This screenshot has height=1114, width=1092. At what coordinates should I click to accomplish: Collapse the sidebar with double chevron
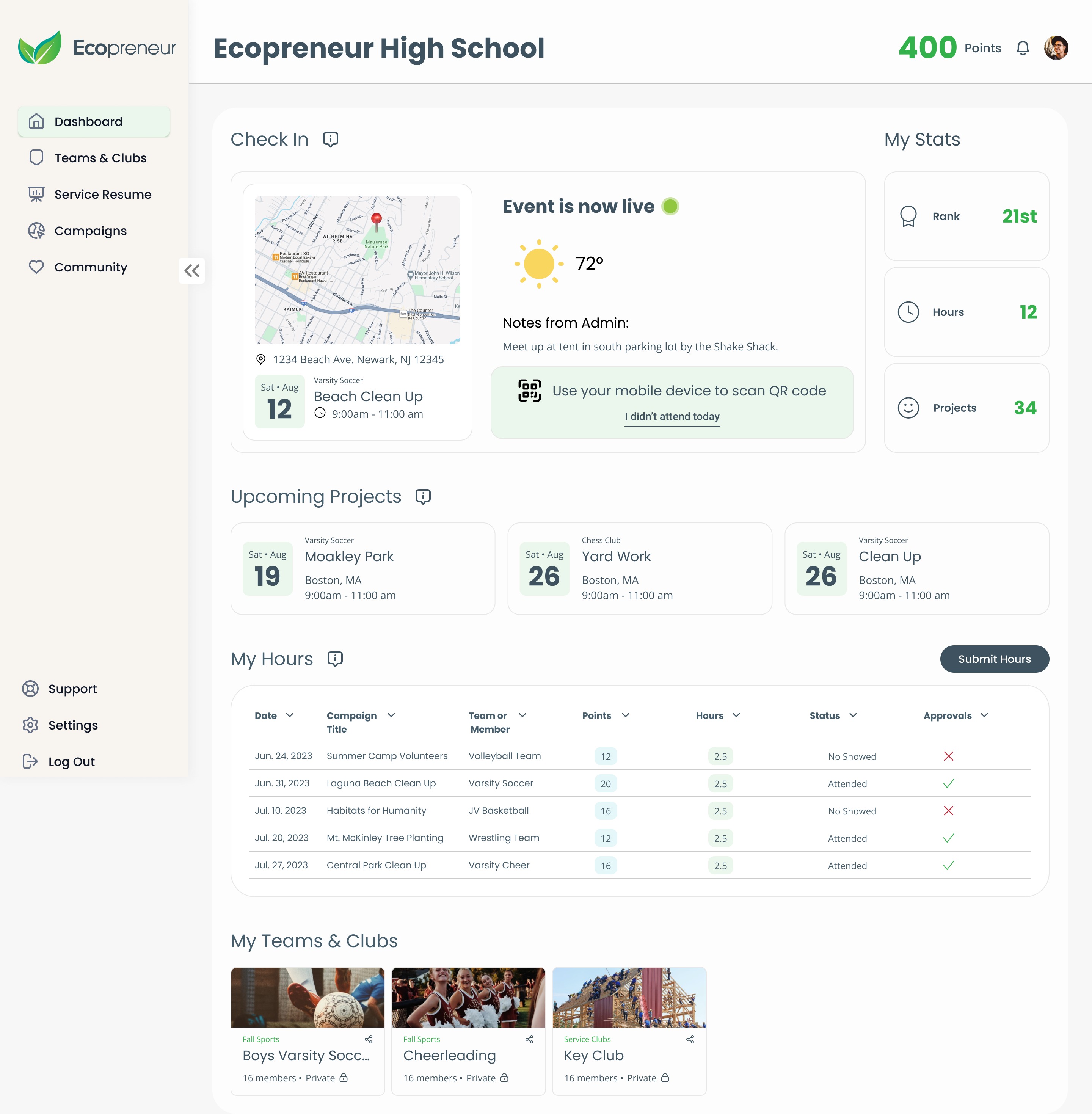coord(192,271)
